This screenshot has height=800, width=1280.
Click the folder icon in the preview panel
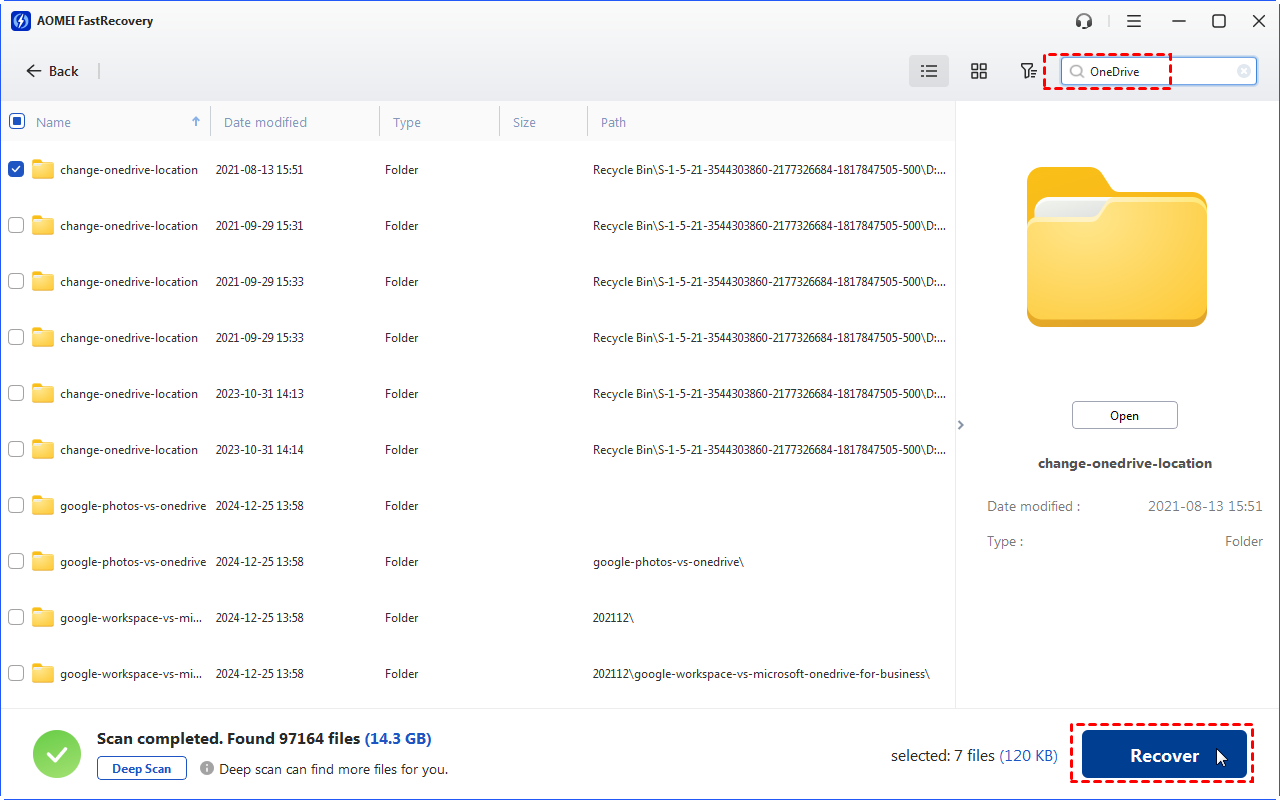(x=1116, y=246)
